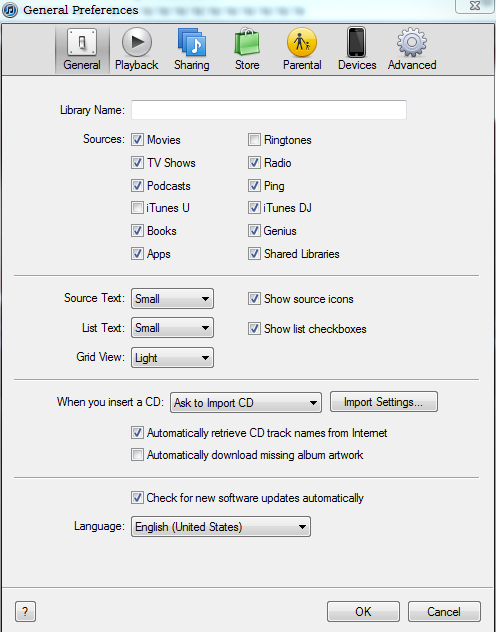The height and width of the screenshot is (632, 496).
Task: Focus the Library Name text field
Action: pos(269,110)
